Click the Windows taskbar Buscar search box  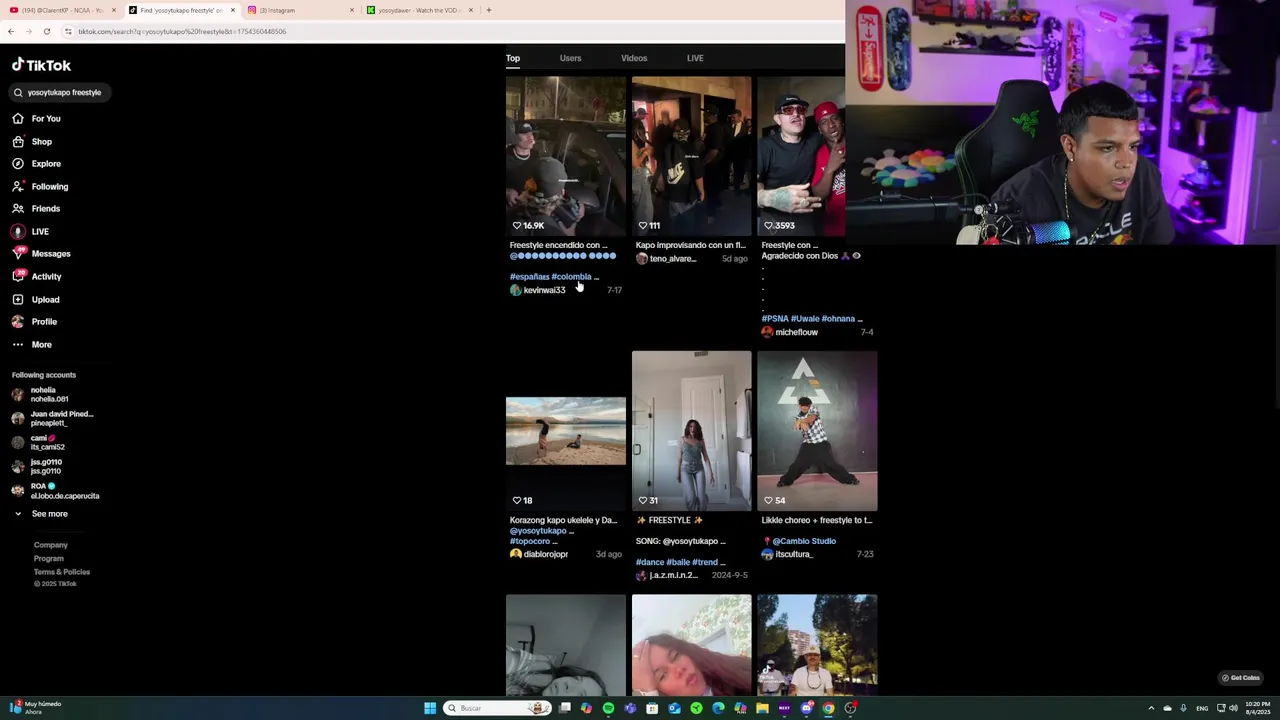coord(498,708)
